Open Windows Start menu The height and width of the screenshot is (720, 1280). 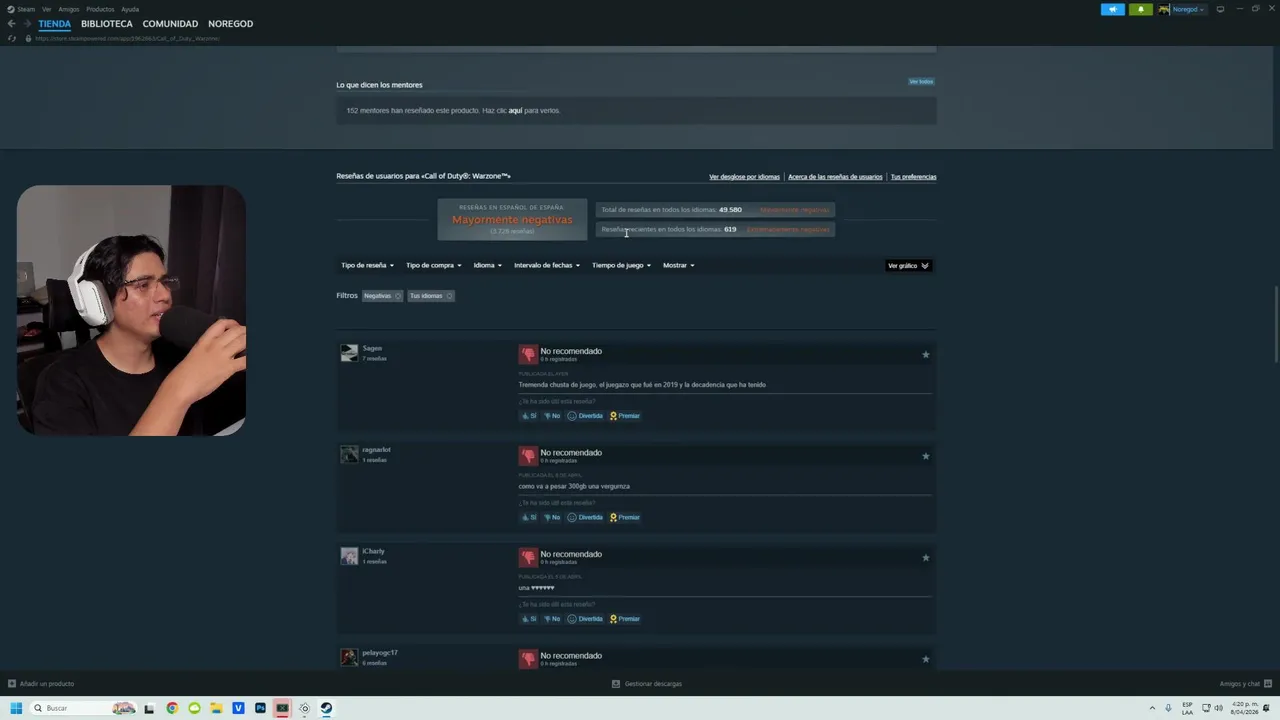pyautogui.click(x=16, y=708)
